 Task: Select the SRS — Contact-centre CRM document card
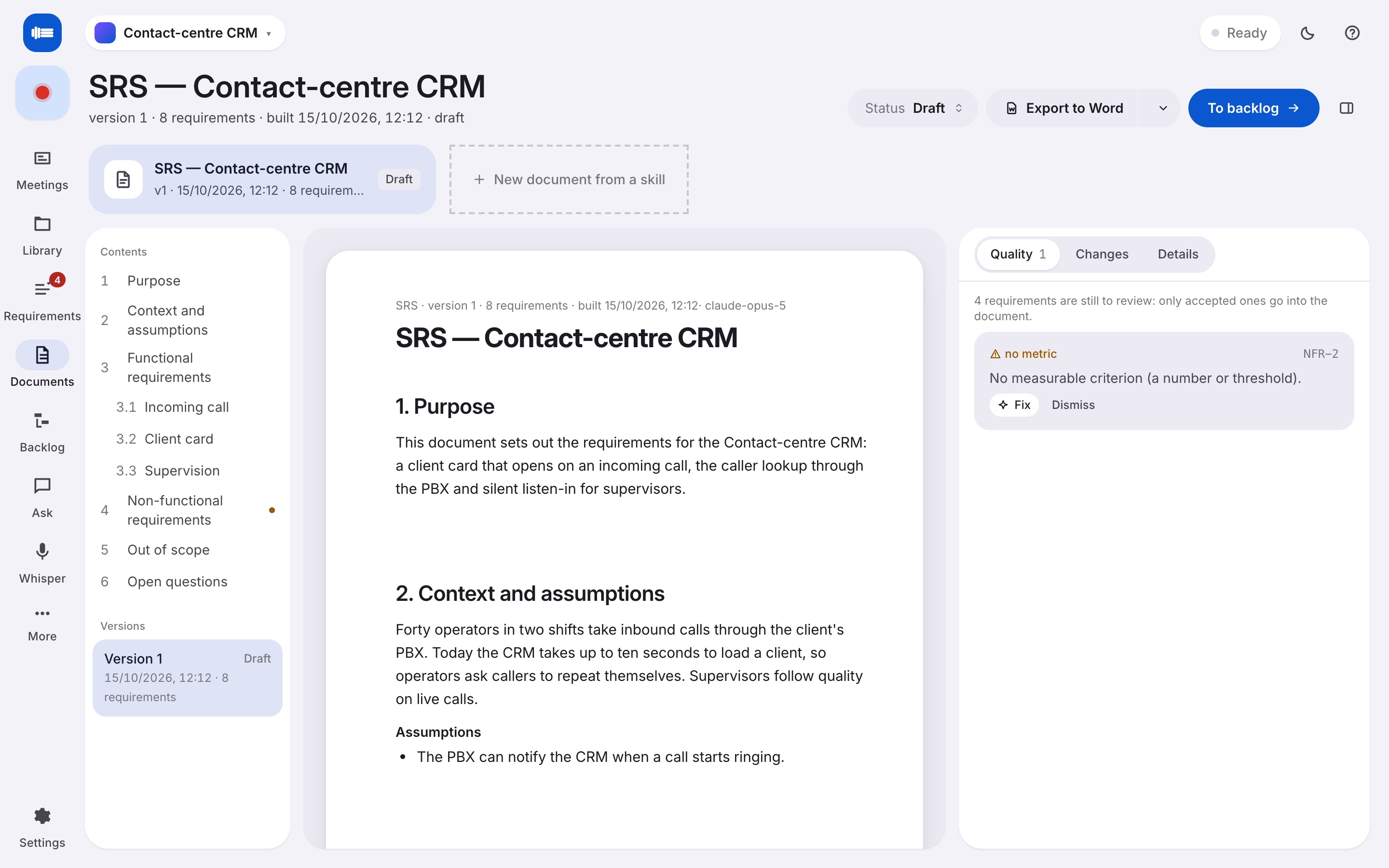pos(262,179)
